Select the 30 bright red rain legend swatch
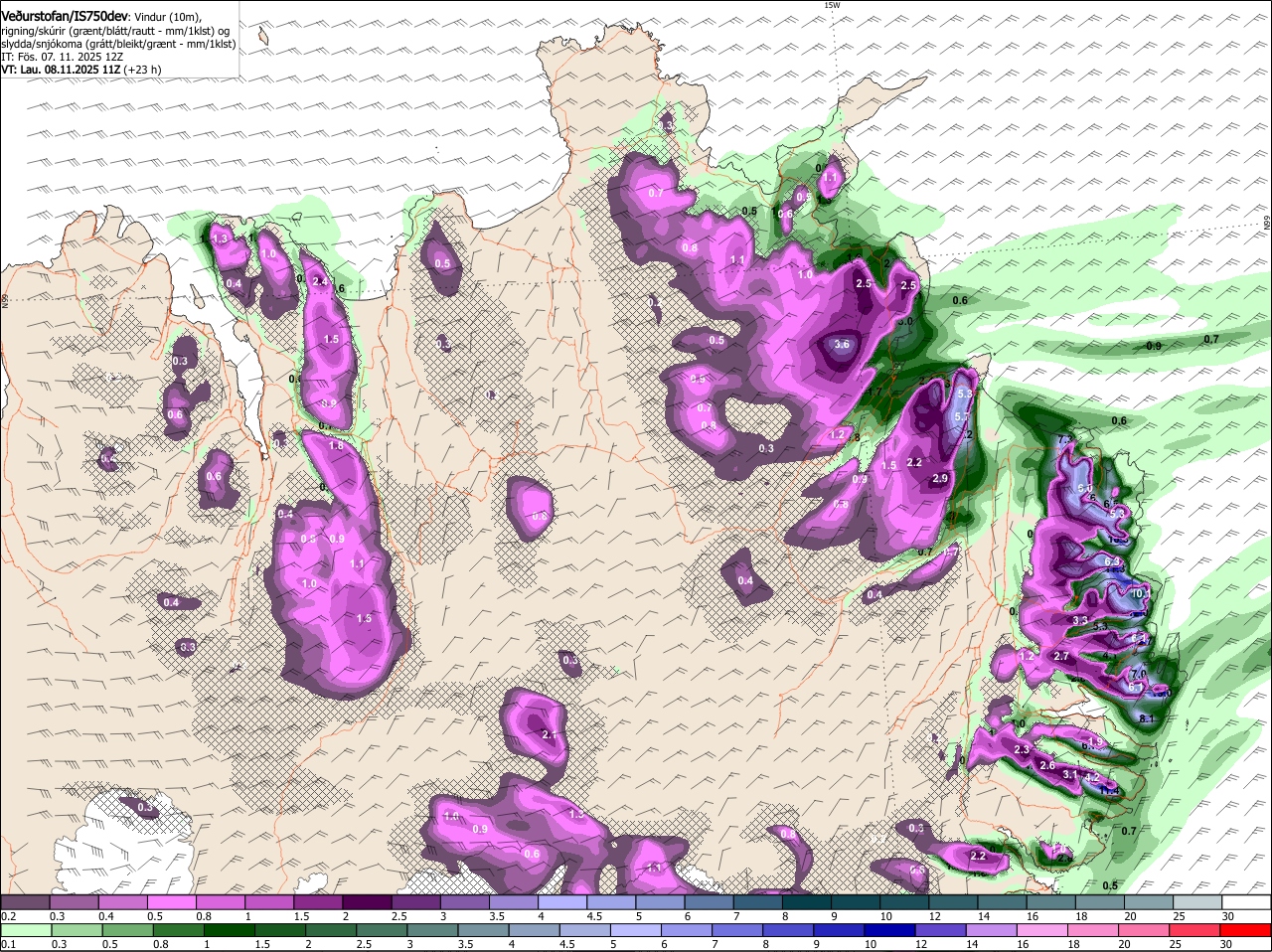Image resolution: width=1272 pixels, height=952 pixels. [x=1246, y=930]
